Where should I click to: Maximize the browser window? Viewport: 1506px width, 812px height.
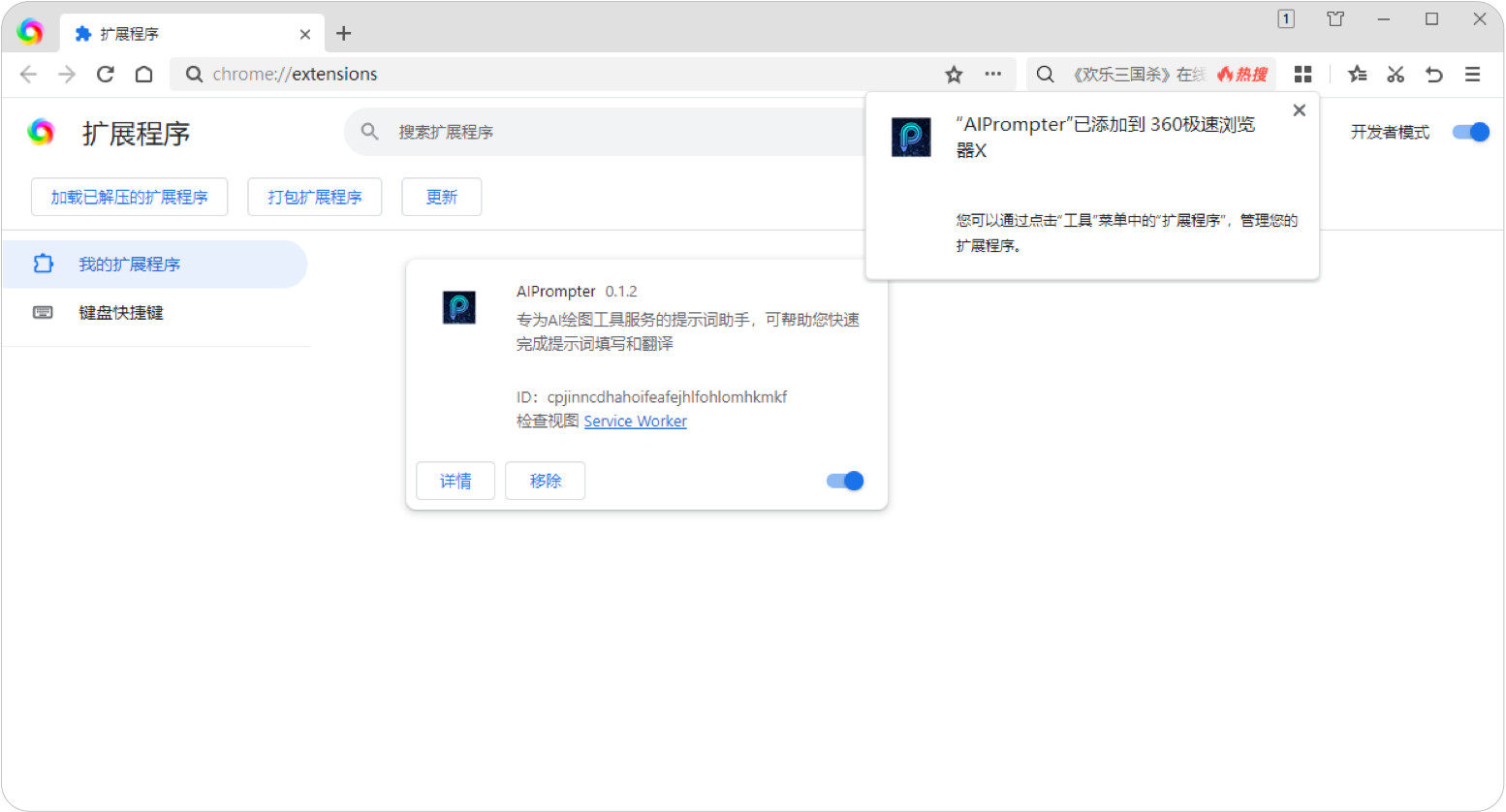(1431, 19)
